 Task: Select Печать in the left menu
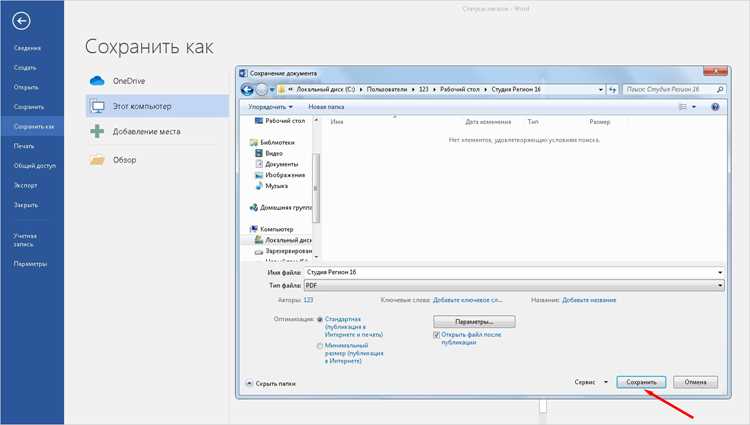(x=24, y=146)
